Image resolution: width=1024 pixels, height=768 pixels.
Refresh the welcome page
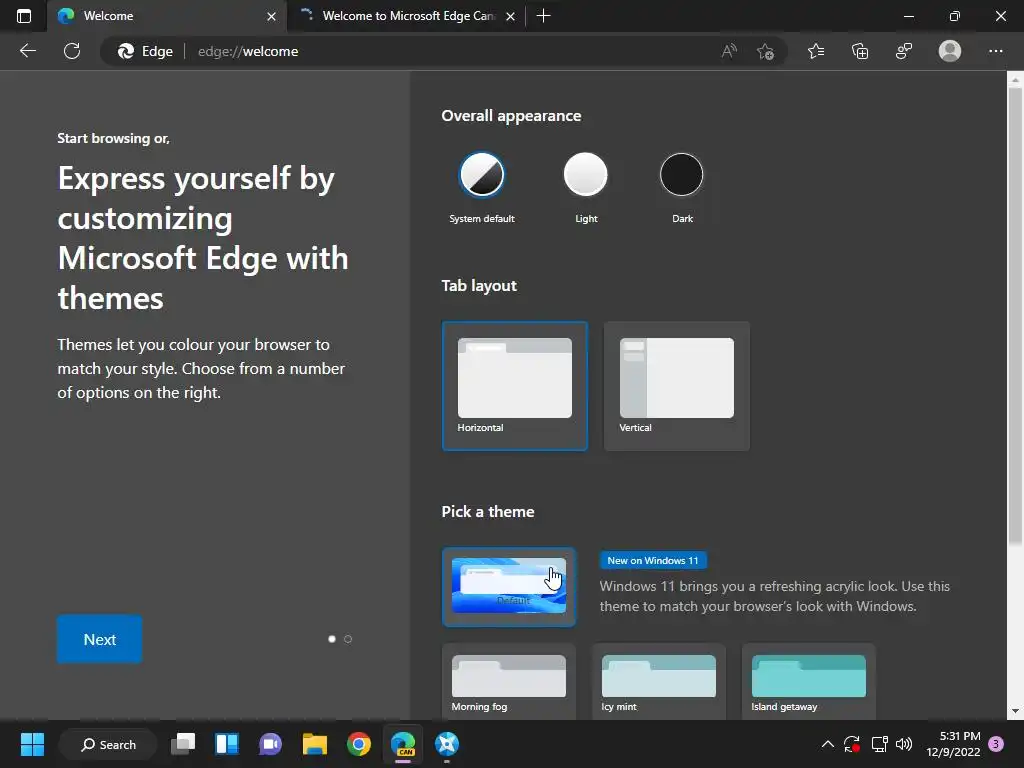pyautogui.click(x=72, y=51)
